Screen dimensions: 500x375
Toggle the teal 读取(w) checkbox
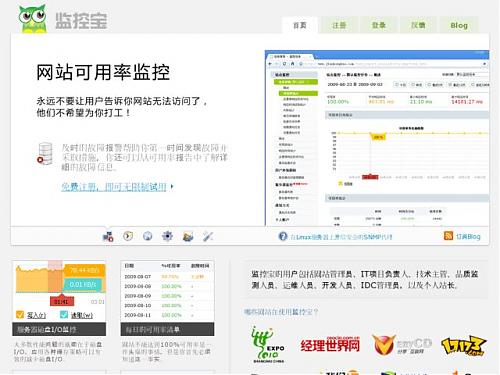[x=64, y=315]
